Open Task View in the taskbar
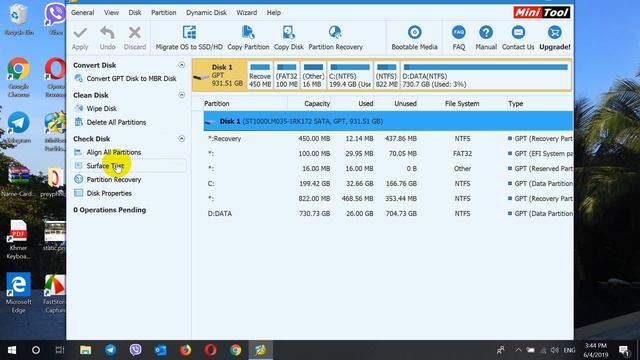Screen dimensions: 640x360 60,350
